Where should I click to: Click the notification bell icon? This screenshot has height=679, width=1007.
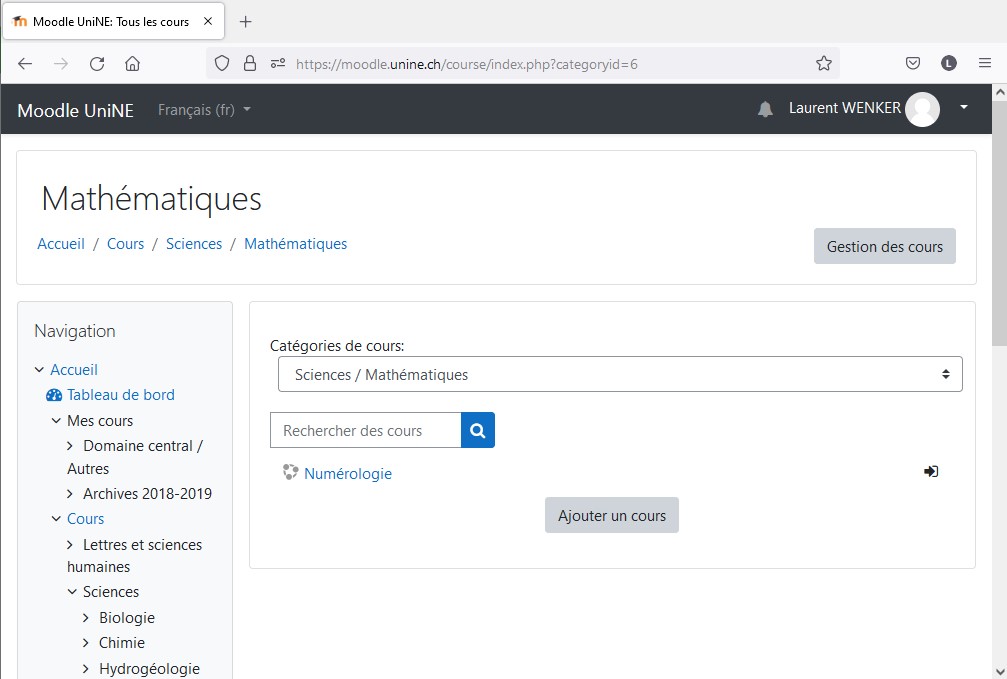765,108
